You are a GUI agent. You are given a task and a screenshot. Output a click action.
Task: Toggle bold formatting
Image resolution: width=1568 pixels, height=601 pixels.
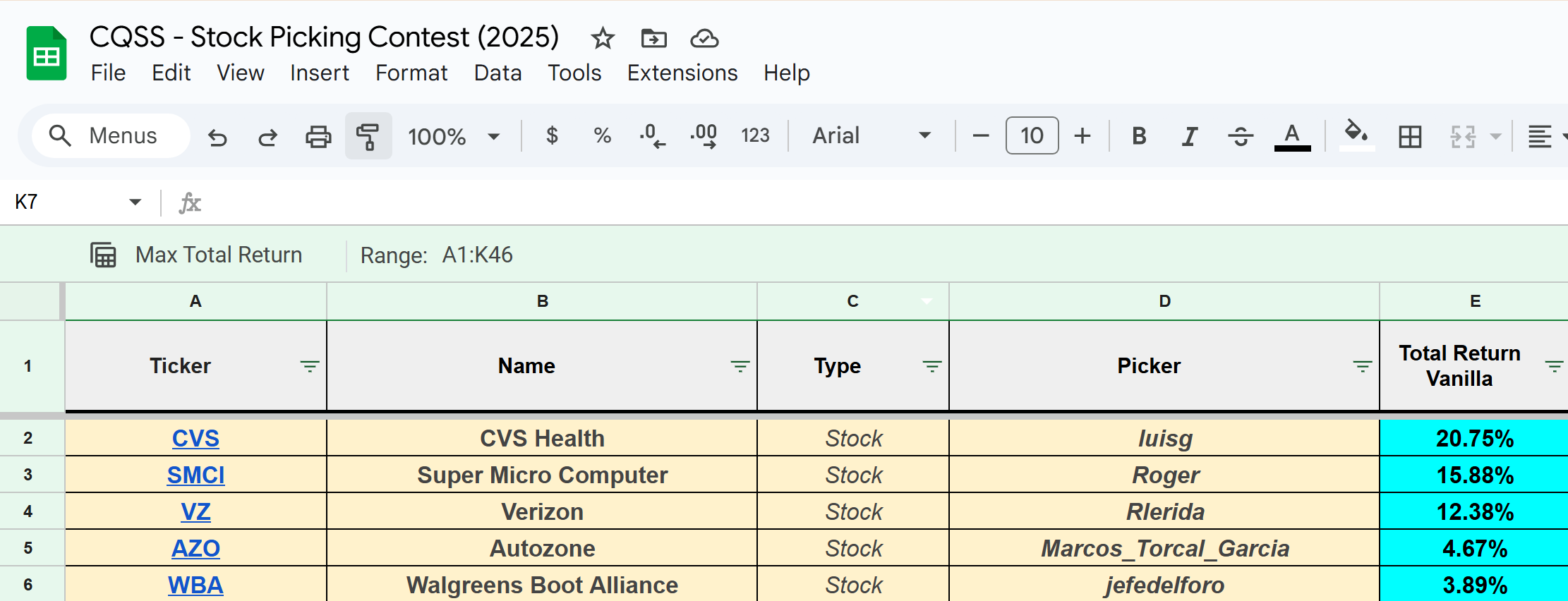tap(1138, 135)
